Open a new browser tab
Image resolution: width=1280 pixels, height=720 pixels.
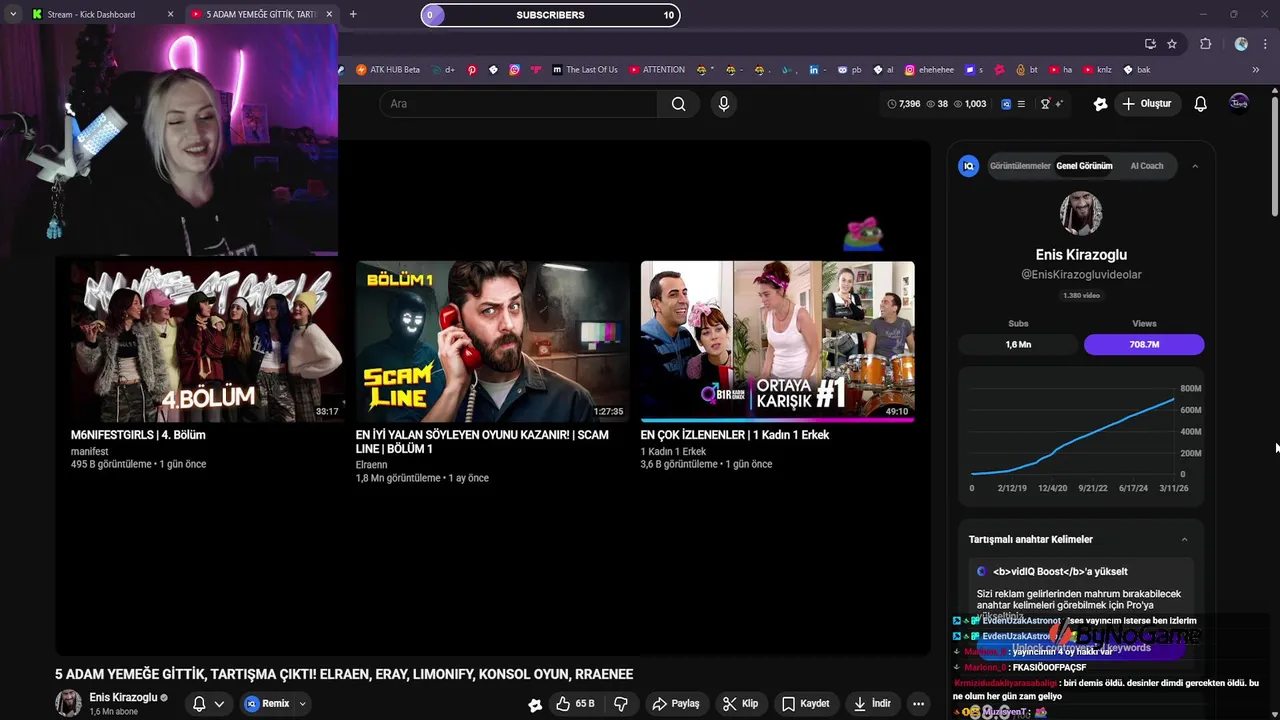[353, 14]
